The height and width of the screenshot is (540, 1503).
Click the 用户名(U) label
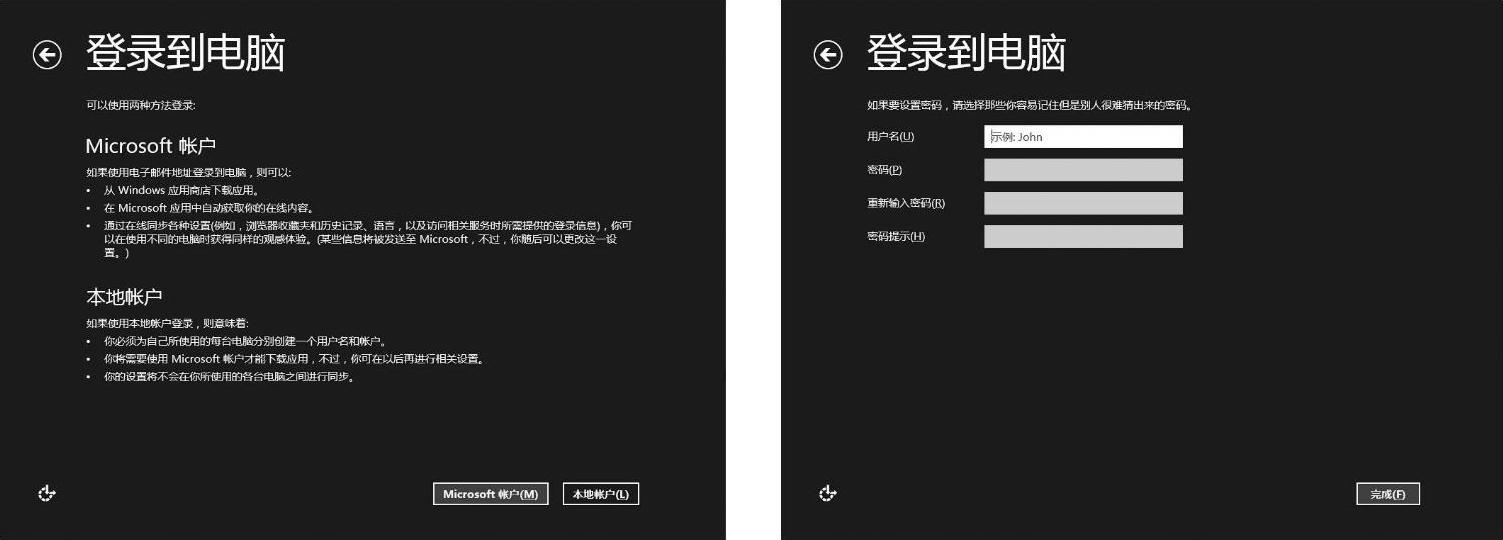tap(890, 137)
